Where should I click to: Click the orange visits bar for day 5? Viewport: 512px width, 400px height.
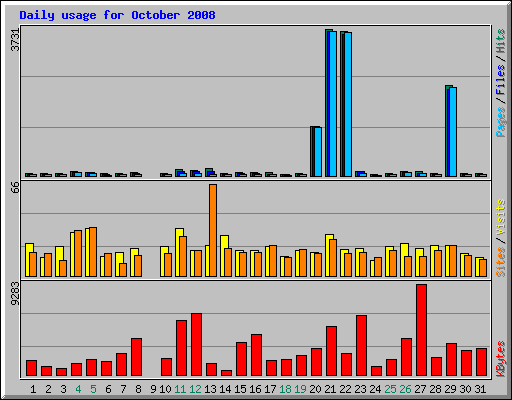point(93,252)
